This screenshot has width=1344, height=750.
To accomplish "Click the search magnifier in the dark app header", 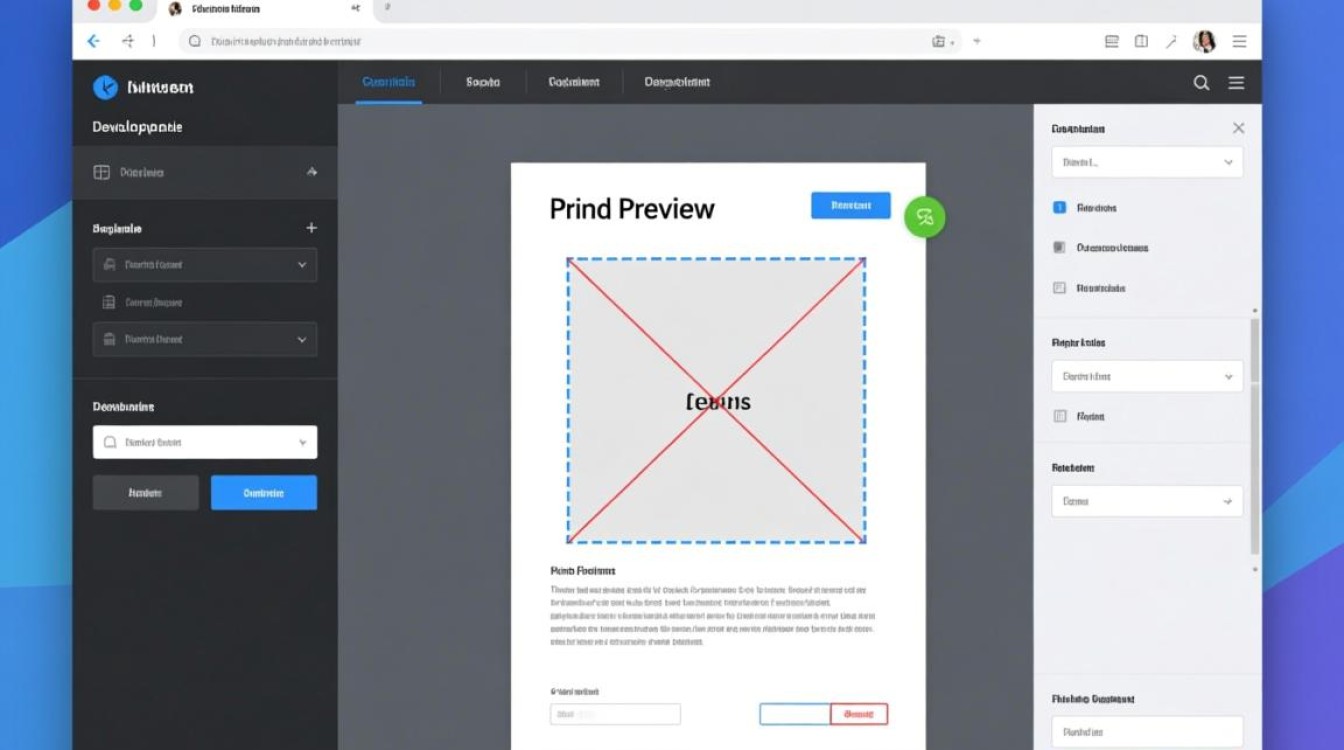I will 1201,83.
